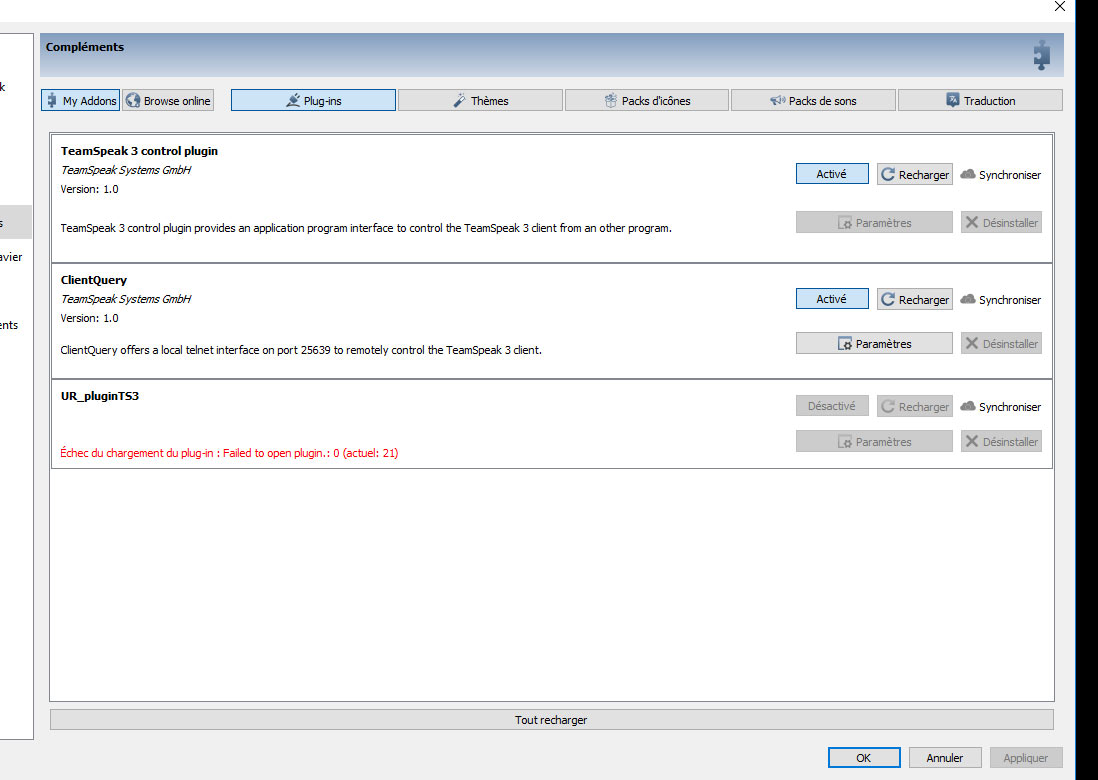Confirm with the OK button
Image resolution: width=1098 pixels, height=780 pixels.
click(x=863, y=758)
